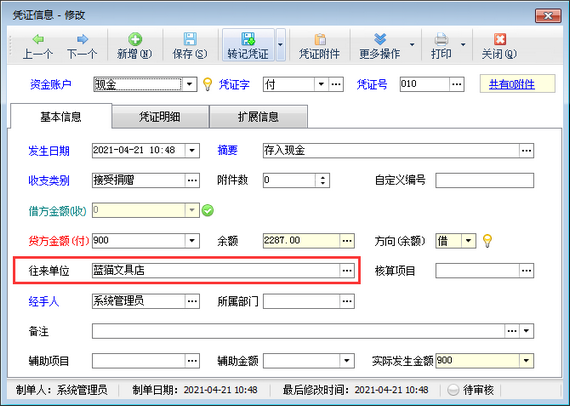Save voucher using 保存 disk icon
The image size is (570, 406).
[190, 39]
